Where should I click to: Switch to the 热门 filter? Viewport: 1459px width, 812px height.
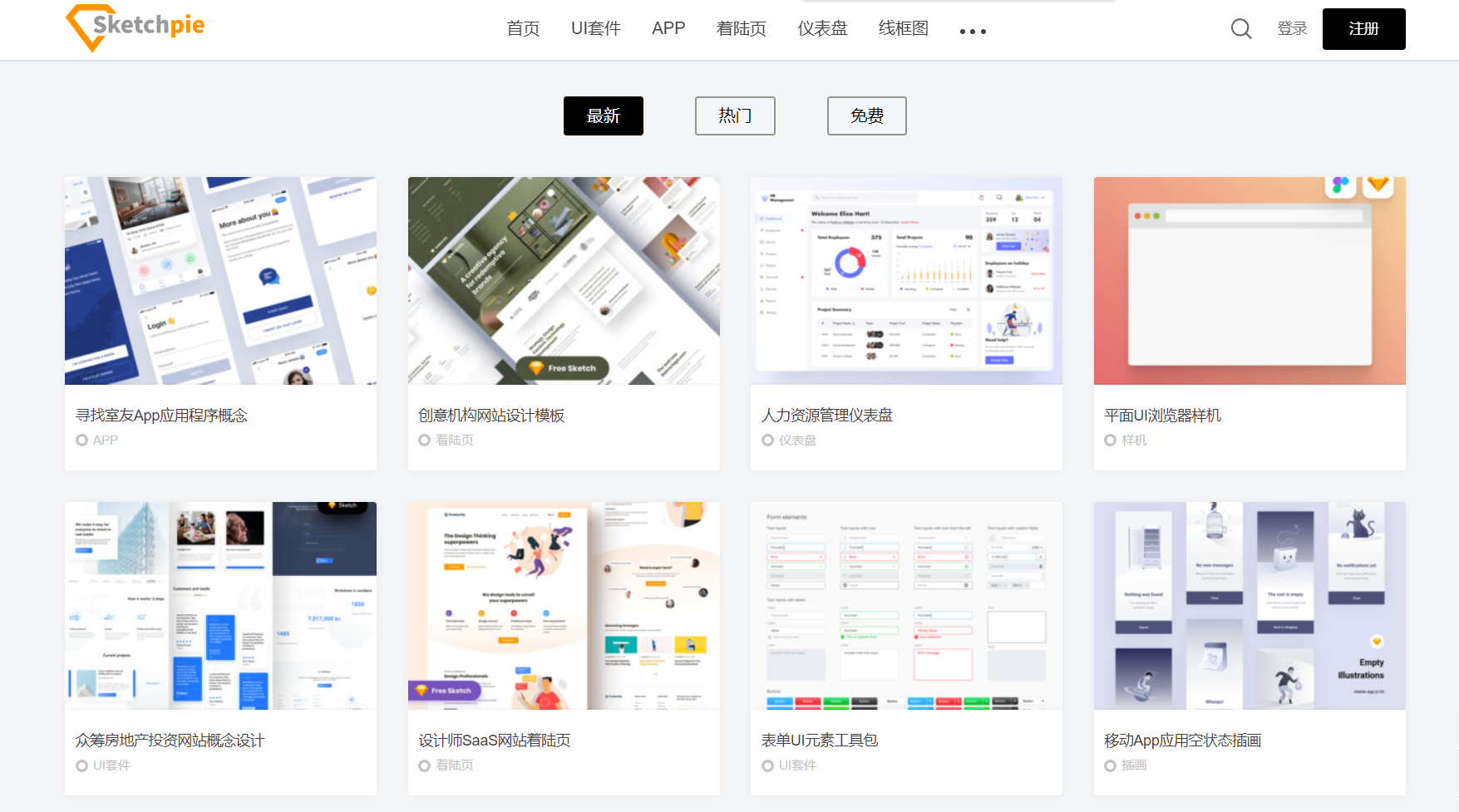[735, 116]
